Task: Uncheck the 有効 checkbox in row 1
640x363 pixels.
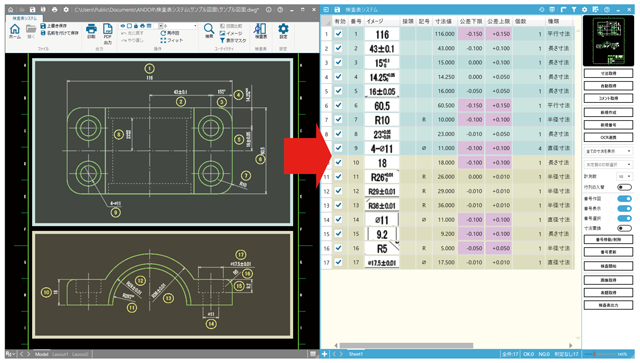Action: [338, 34]
